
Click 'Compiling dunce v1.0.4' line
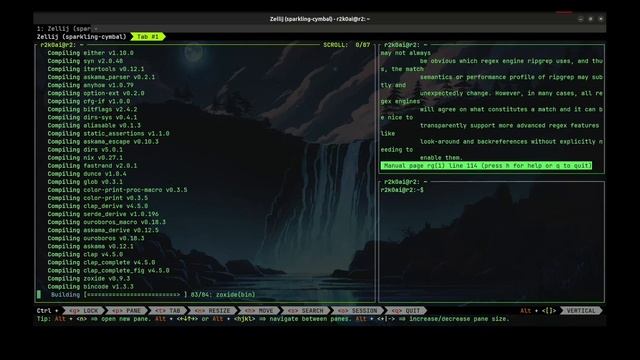click(x=87, y=174)
